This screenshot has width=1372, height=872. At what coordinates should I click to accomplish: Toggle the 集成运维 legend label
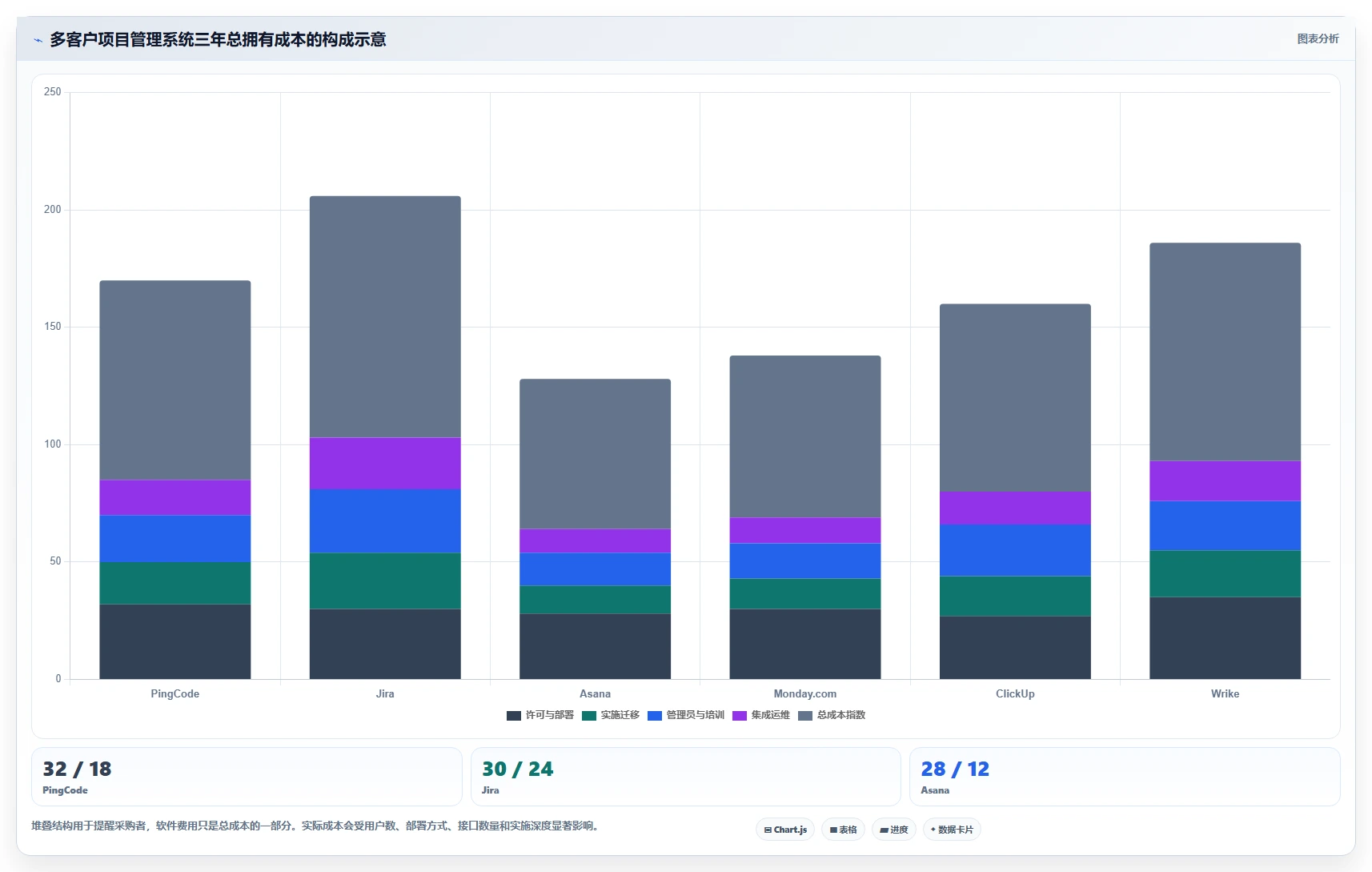tap(770, 715)
